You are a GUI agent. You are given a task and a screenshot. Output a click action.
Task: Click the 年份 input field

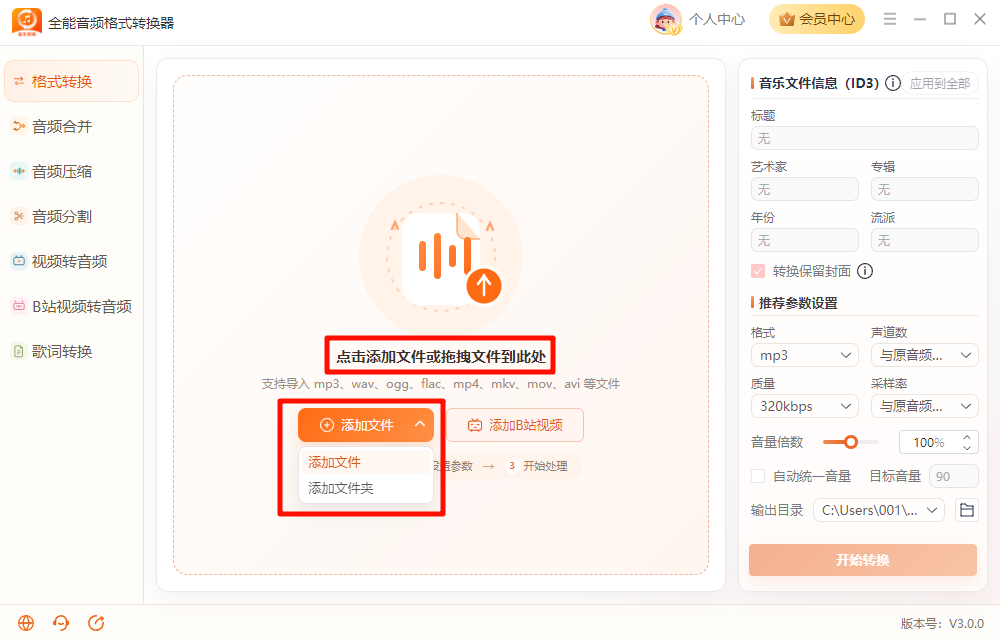tap(805, 240)
